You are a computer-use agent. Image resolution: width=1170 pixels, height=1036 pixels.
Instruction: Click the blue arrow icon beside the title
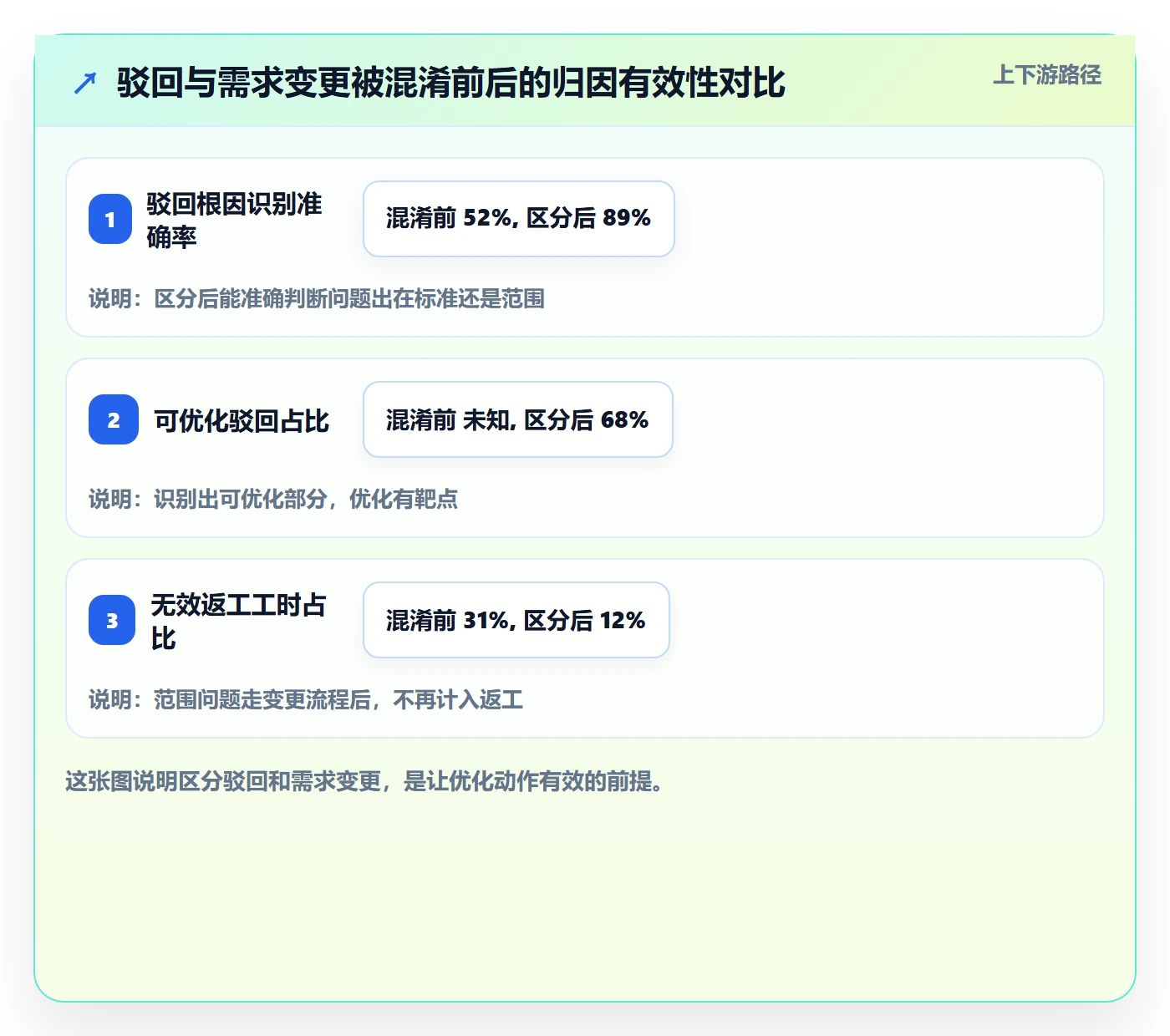[x=85, y=83]
